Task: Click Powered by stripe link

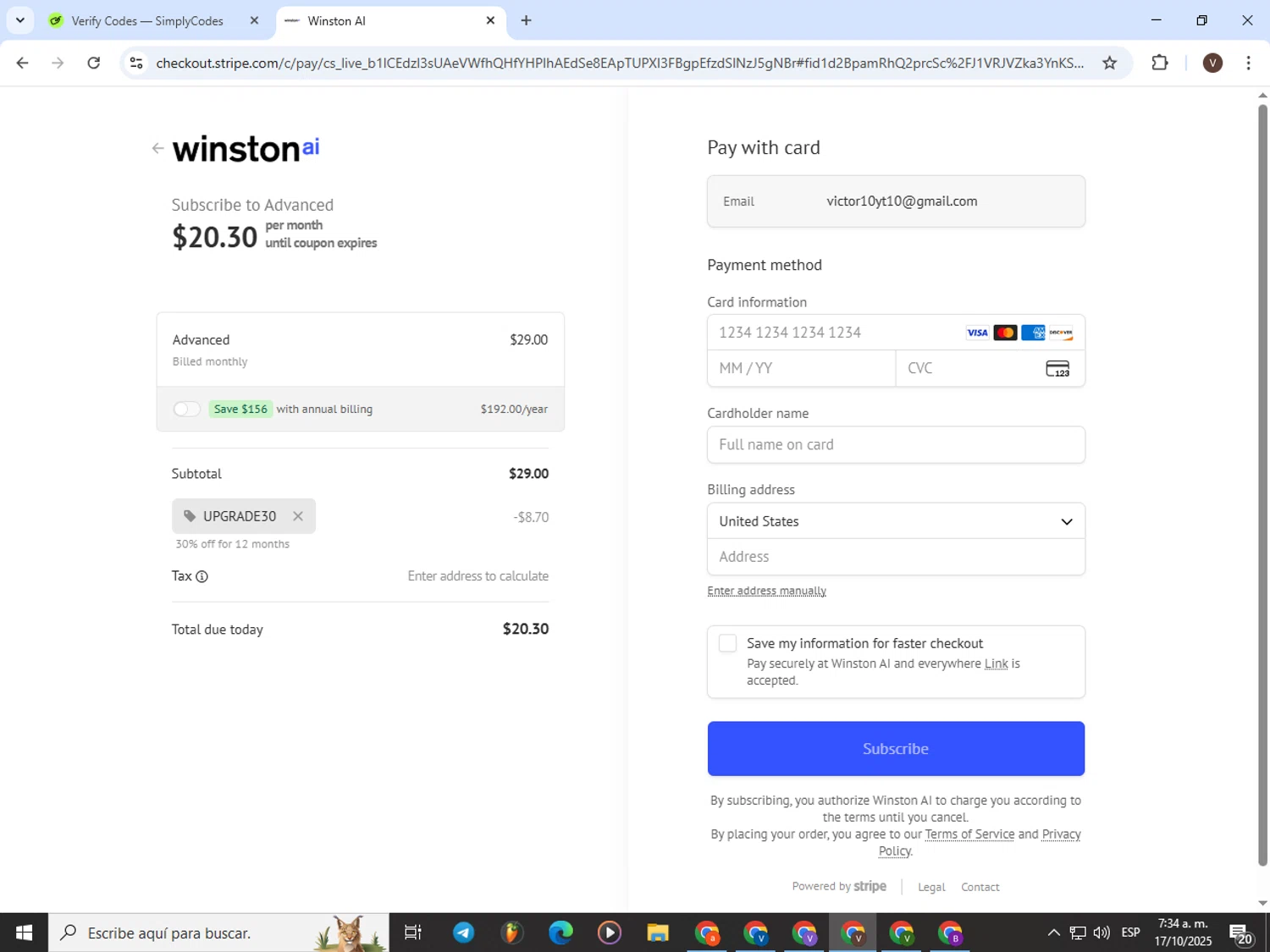Action: [839, 886]
